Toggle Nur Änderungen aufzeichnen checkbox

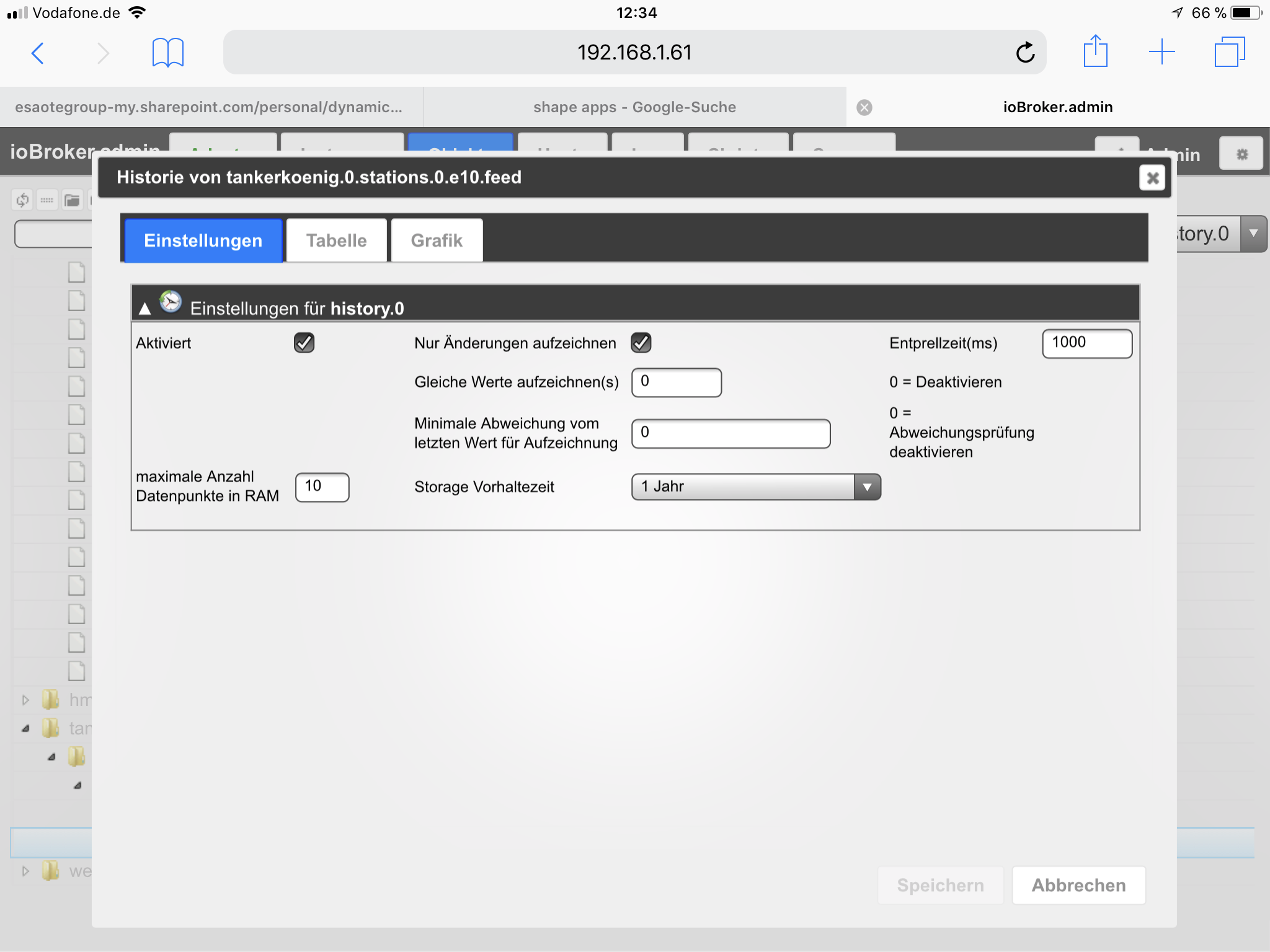(641, 343)
